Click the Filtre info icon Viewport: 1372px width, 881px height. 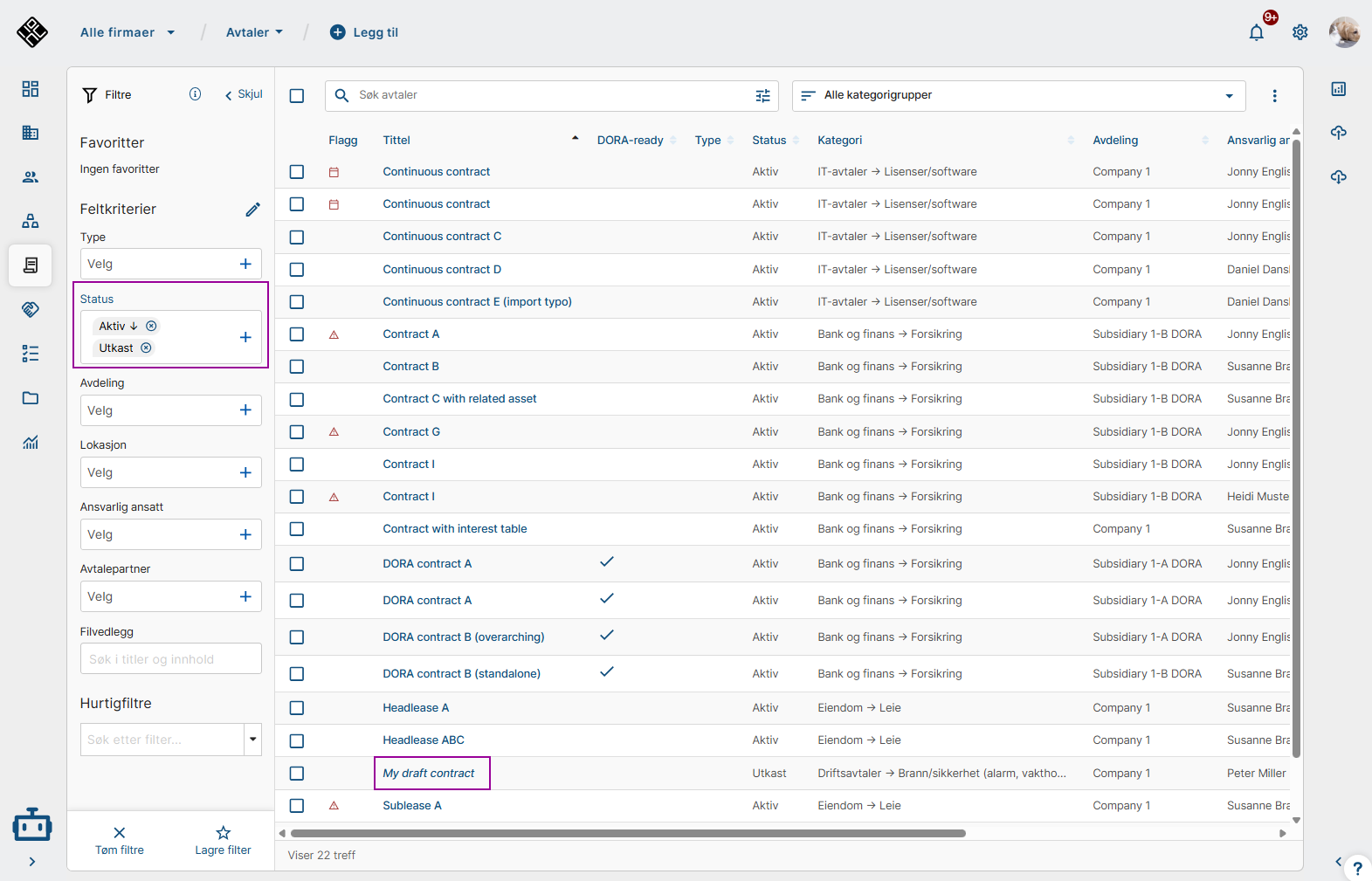pos(195,94)
